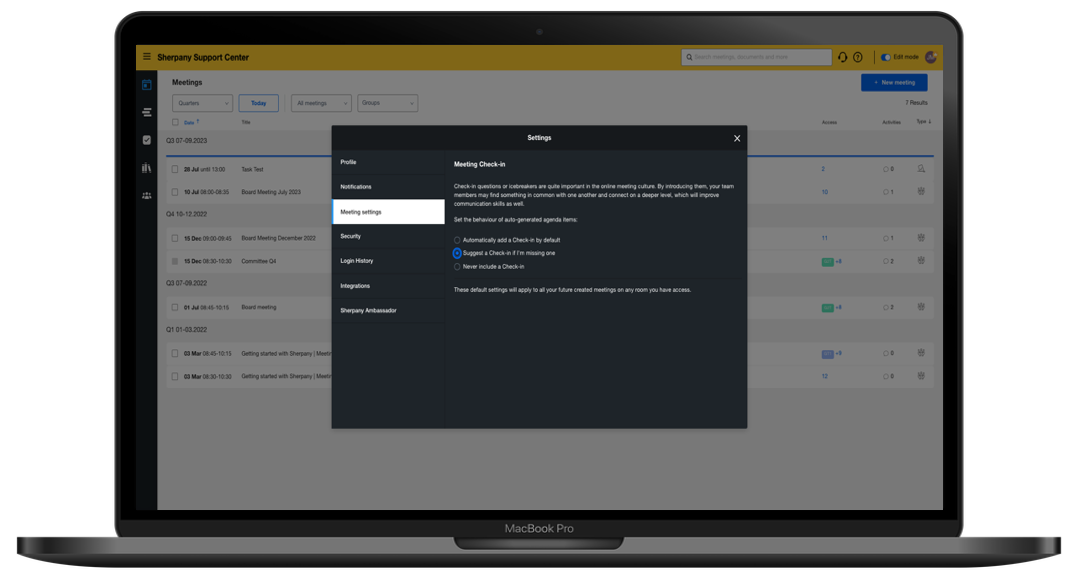
Task: Click type icon in 03 Mar 08:45 row
Action: (921, 353)
